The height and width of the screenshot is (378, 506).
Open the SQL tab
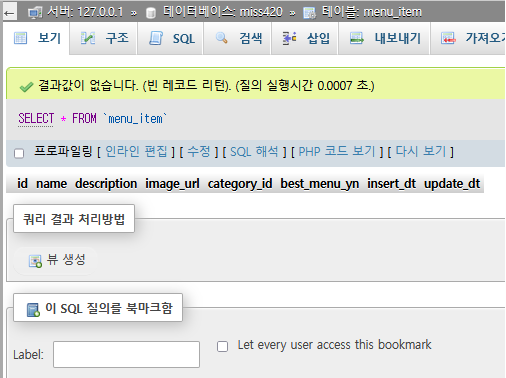[170, 38]
